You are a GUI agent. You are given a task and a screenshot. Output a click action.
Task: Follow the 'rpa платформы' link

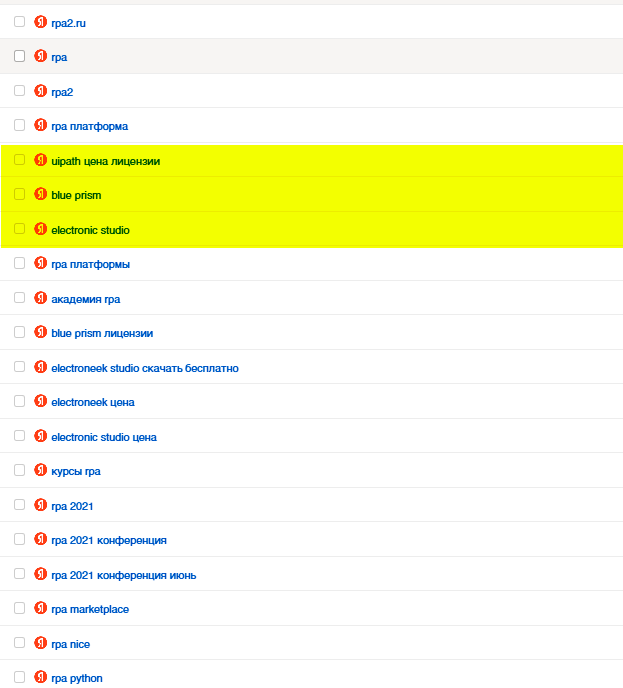pos(90,265)
